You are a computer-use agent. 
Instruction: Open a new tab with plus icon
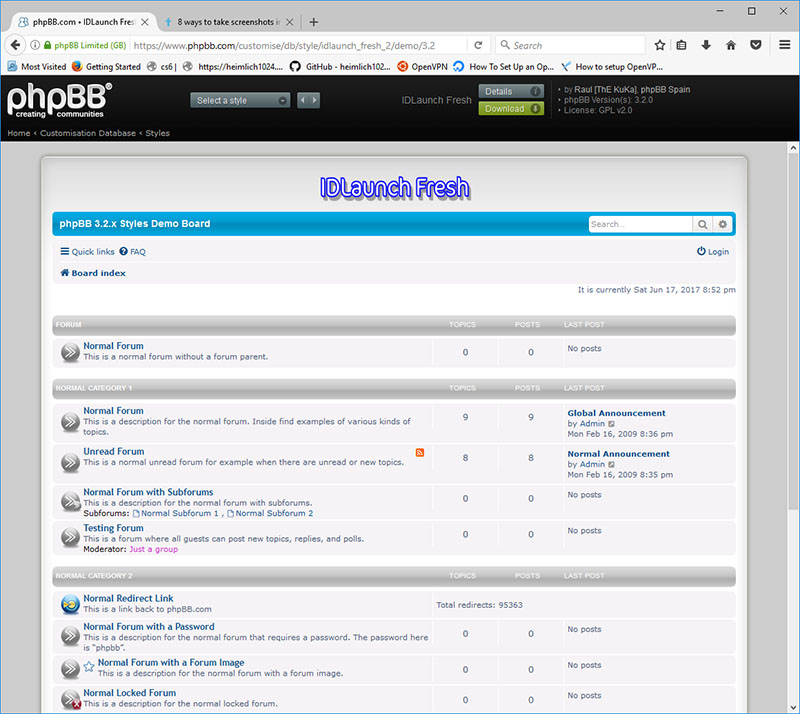(314, 22)
